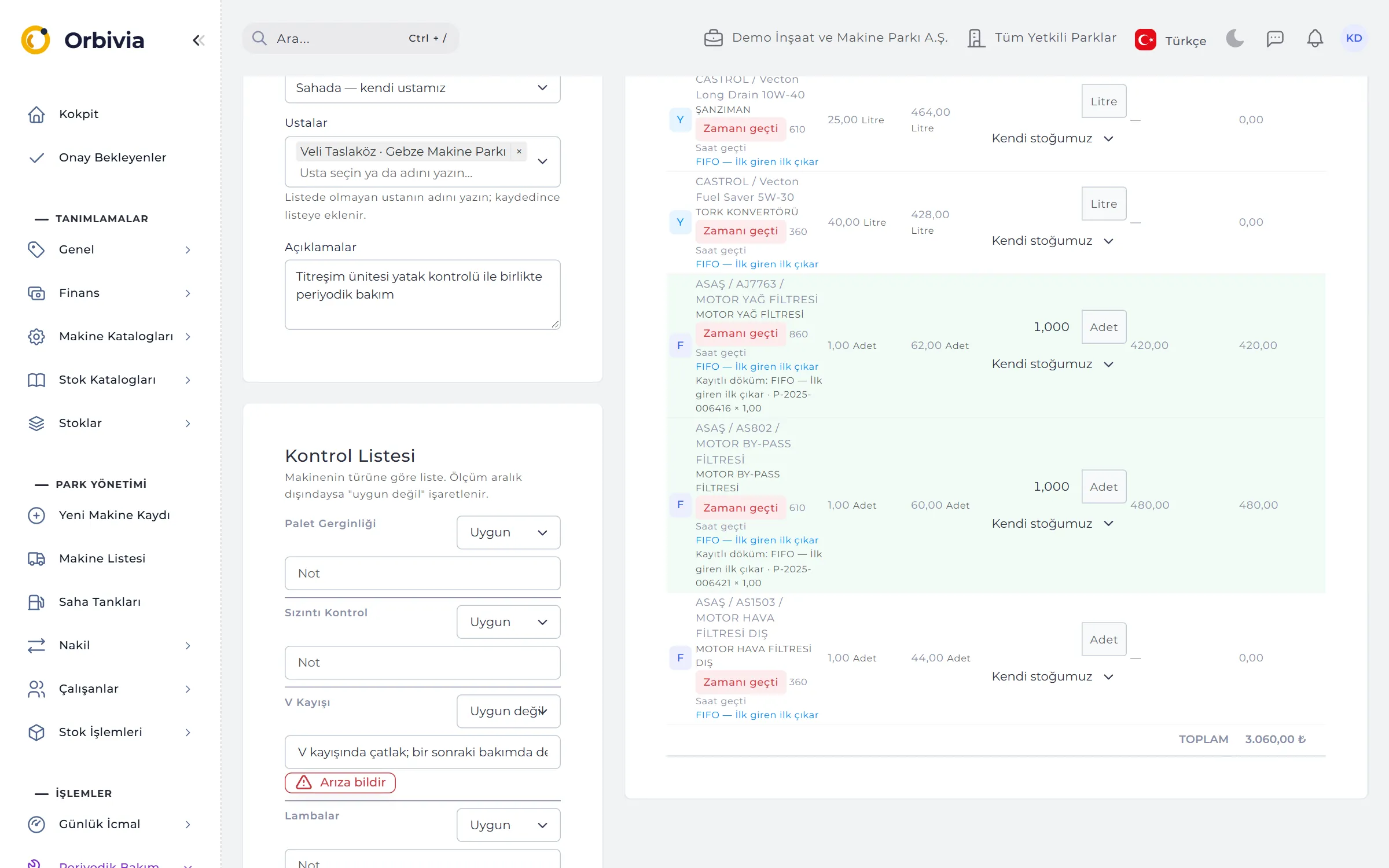Click the Arıza bildir button
The width and height of the screenshot is (1389, 868).
tap(340, 782)
